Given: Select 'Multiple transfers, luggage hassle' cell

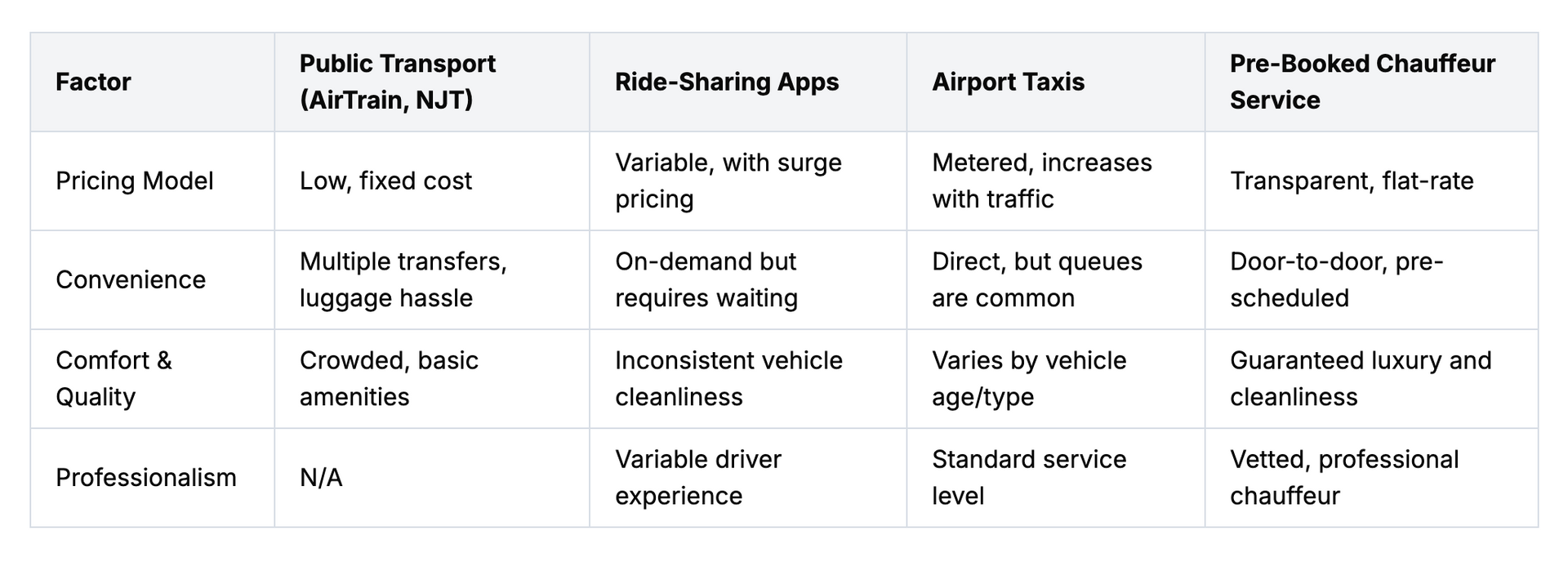Looking at the screenshot, I should coord(432,280).
